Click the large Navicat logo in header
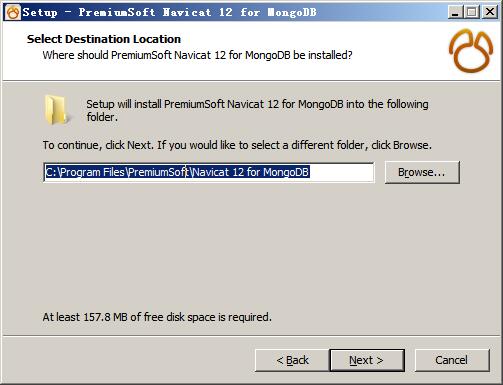Viewport: 503px width, 385px height. pos(471,51)
